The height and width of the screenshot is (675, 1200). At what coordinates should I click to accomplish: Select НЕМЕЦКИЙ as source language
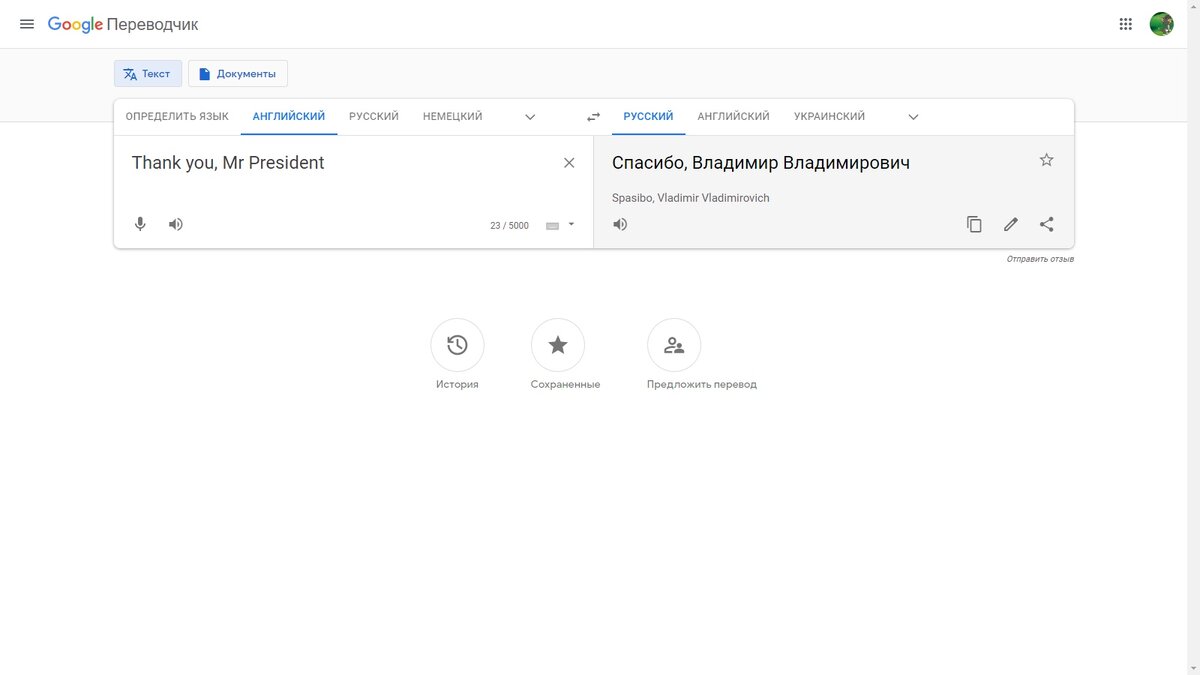point(453,117)
